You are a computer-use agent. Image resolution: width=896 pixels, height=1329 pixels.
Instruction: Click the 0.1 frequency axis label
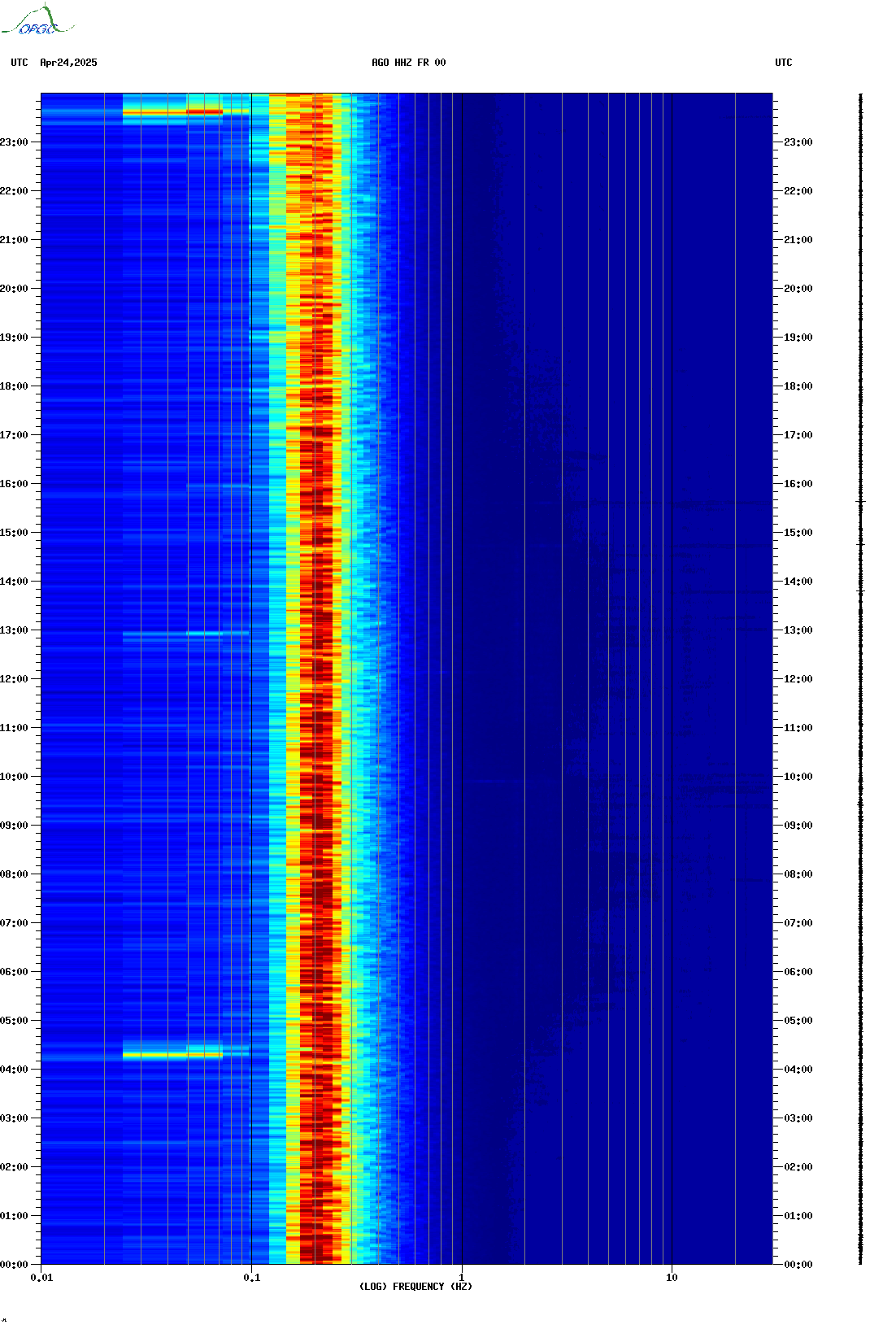pos(252,1278)
